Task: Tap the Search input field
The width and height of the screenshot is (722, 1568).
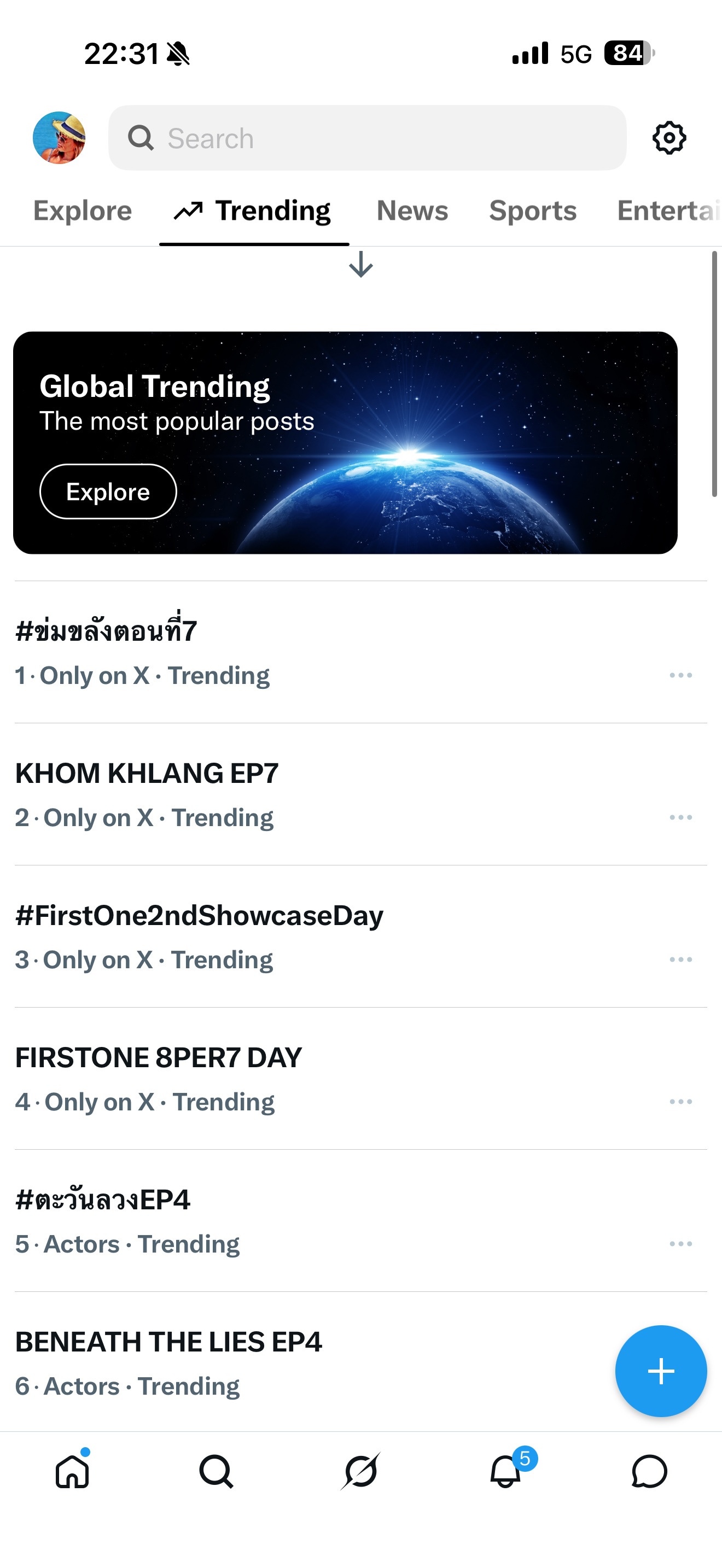Action: click(367, 138)
